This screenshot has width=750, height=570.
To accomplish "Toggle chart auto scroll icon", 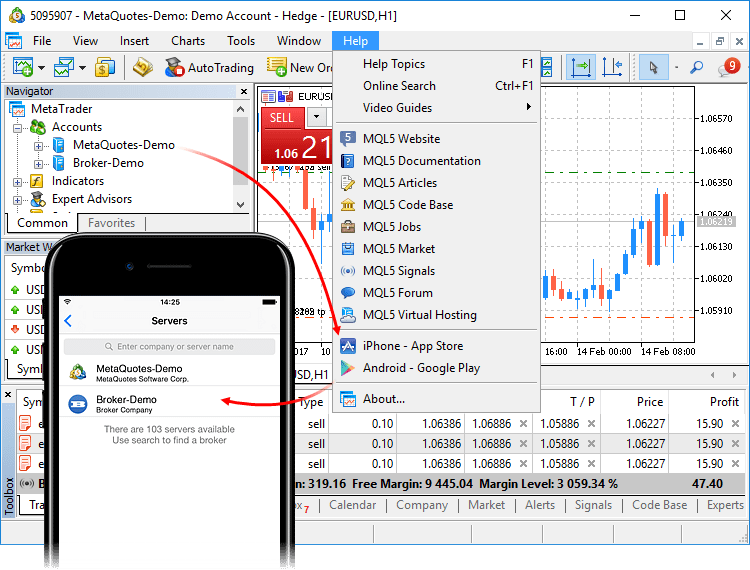I will (581, 67).
